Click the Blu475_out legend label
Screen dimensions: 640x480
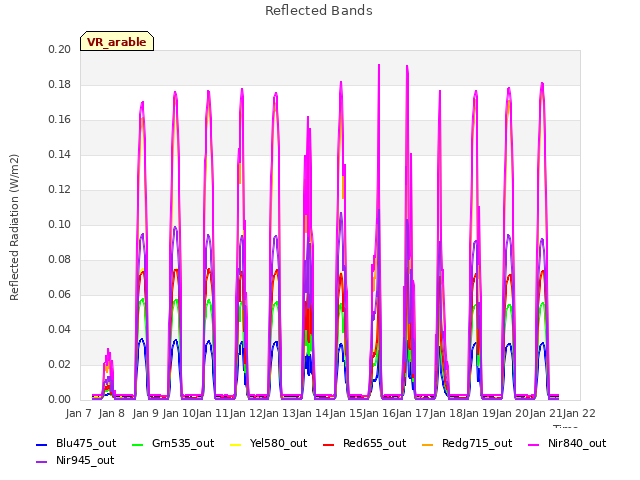click(x=86, y=443)
